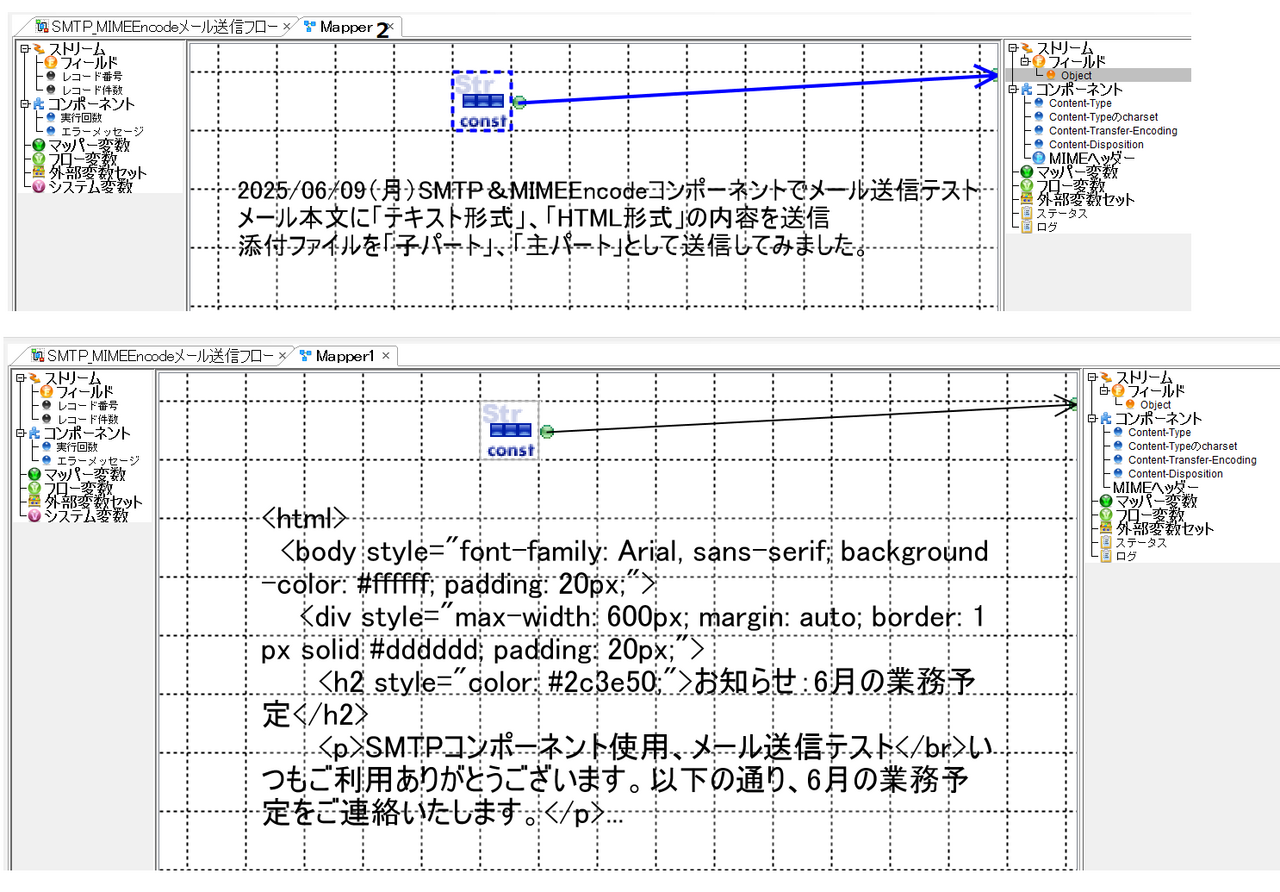Screen dimensions: 1280x892
Task: Collapse コンポーネント node in Mapper1 input tree
Action: [22, 433]
